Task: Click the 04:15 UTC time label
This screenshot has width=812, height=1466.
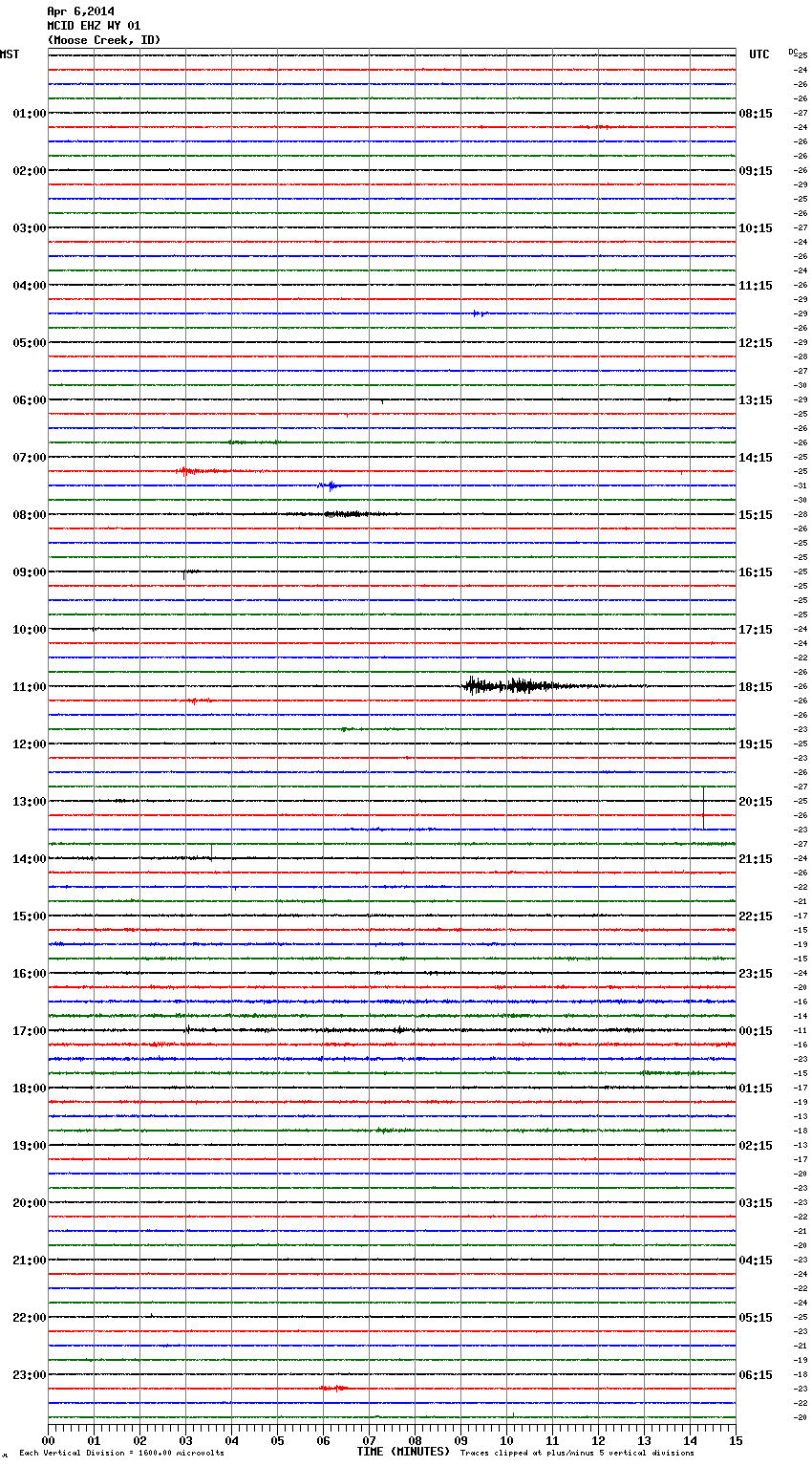Action: coord(756,1261)
